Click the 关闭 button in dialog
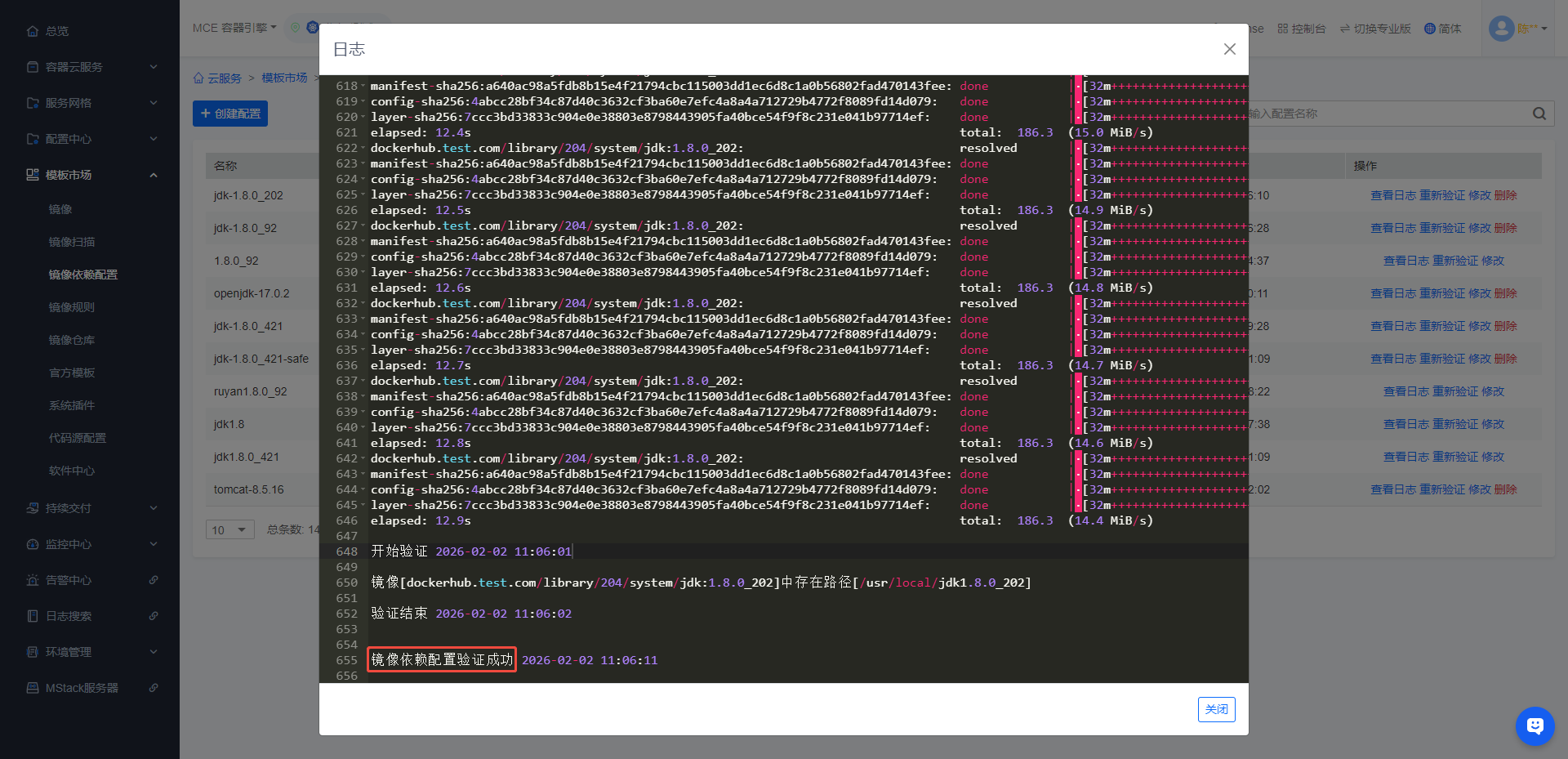Screen dimensions: 1568x759 click(x=1216, y=709)
